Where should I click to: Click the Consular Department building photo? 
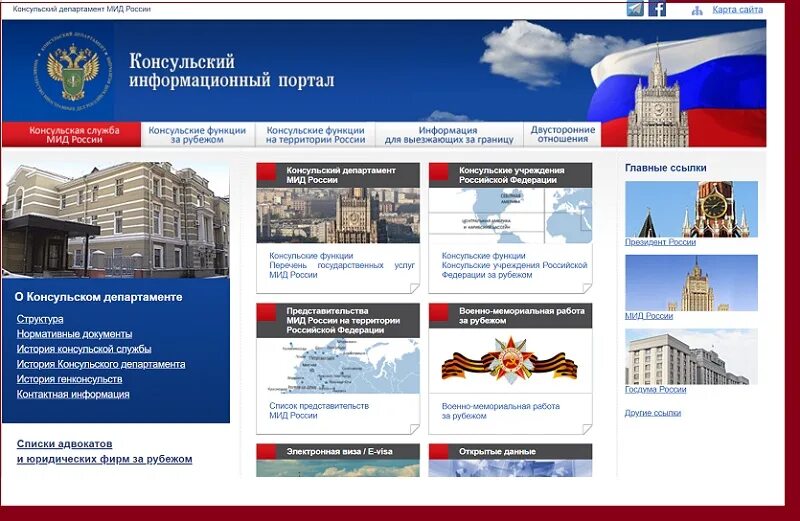(116, 220)
